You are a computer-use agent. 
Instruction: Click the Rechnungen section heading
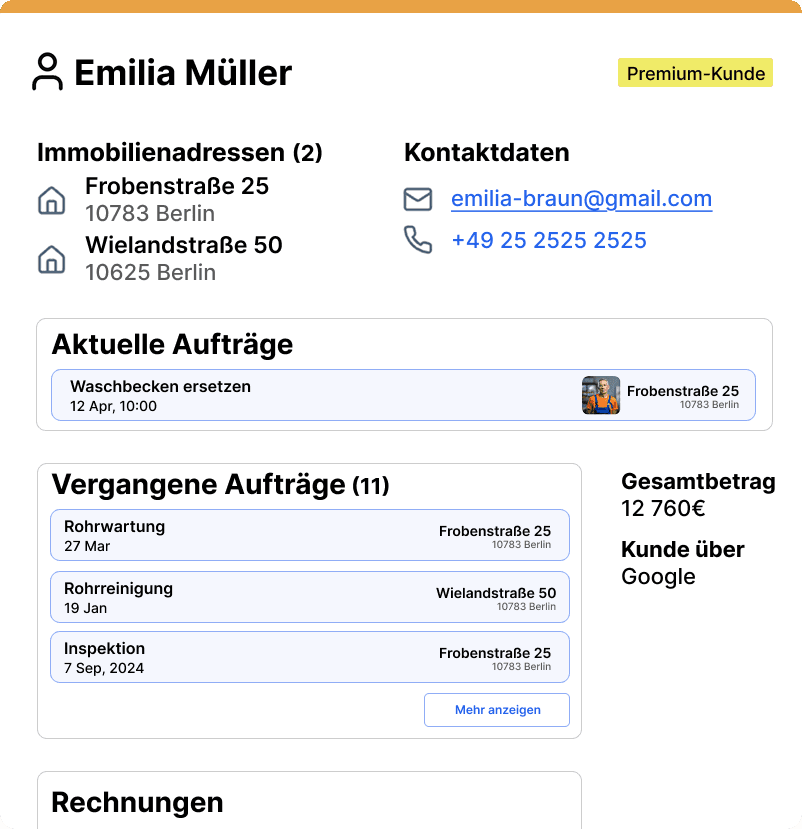137,802
